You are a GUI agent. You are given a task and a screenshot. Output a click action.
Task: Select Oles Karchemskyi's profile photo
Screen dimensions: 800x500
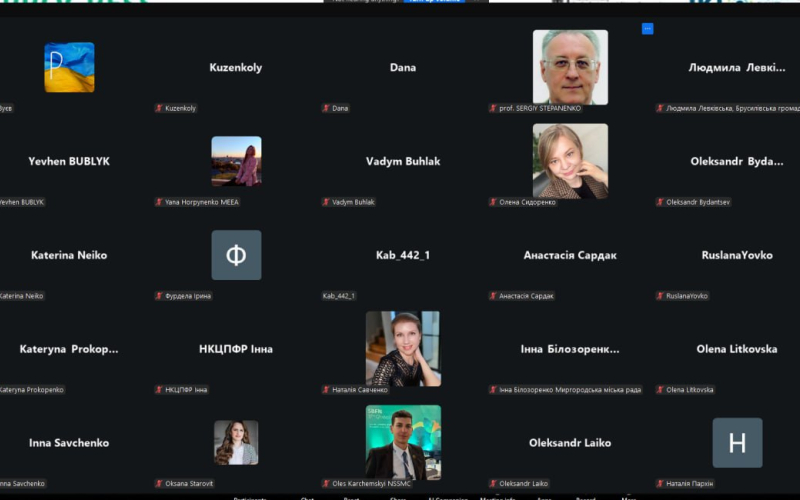pyautogui.click(x=403, y=443)
